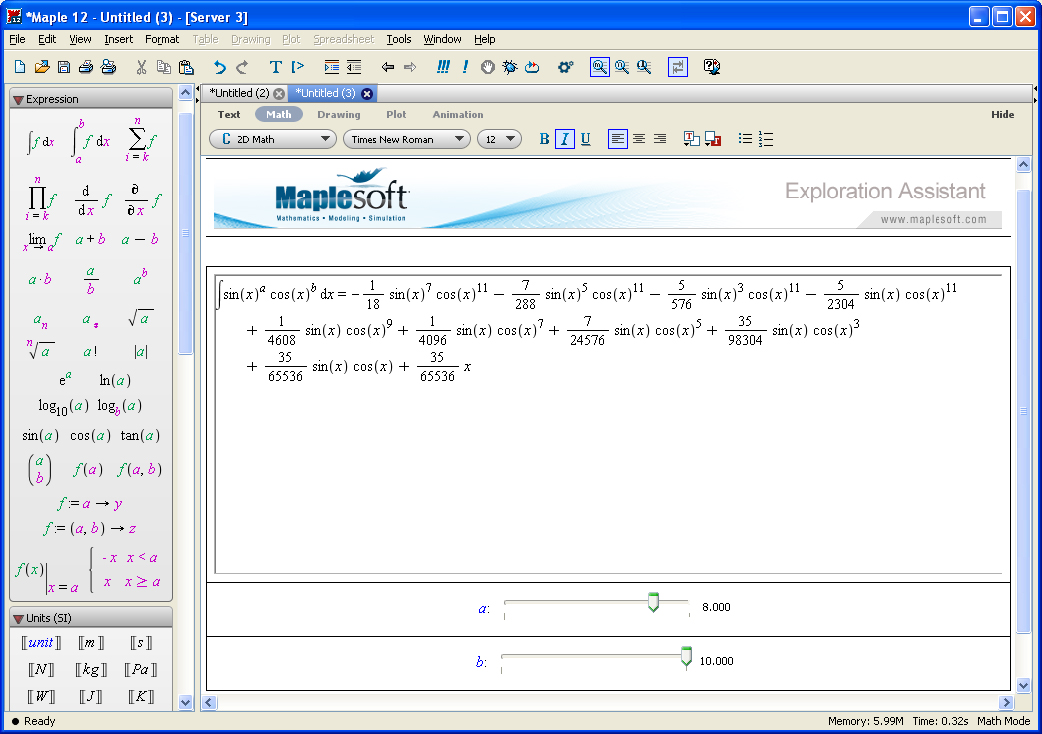Save the worksheet with the floppy disk icon
The height and width of the screenshot is (734, 1042).
[64, 66]
